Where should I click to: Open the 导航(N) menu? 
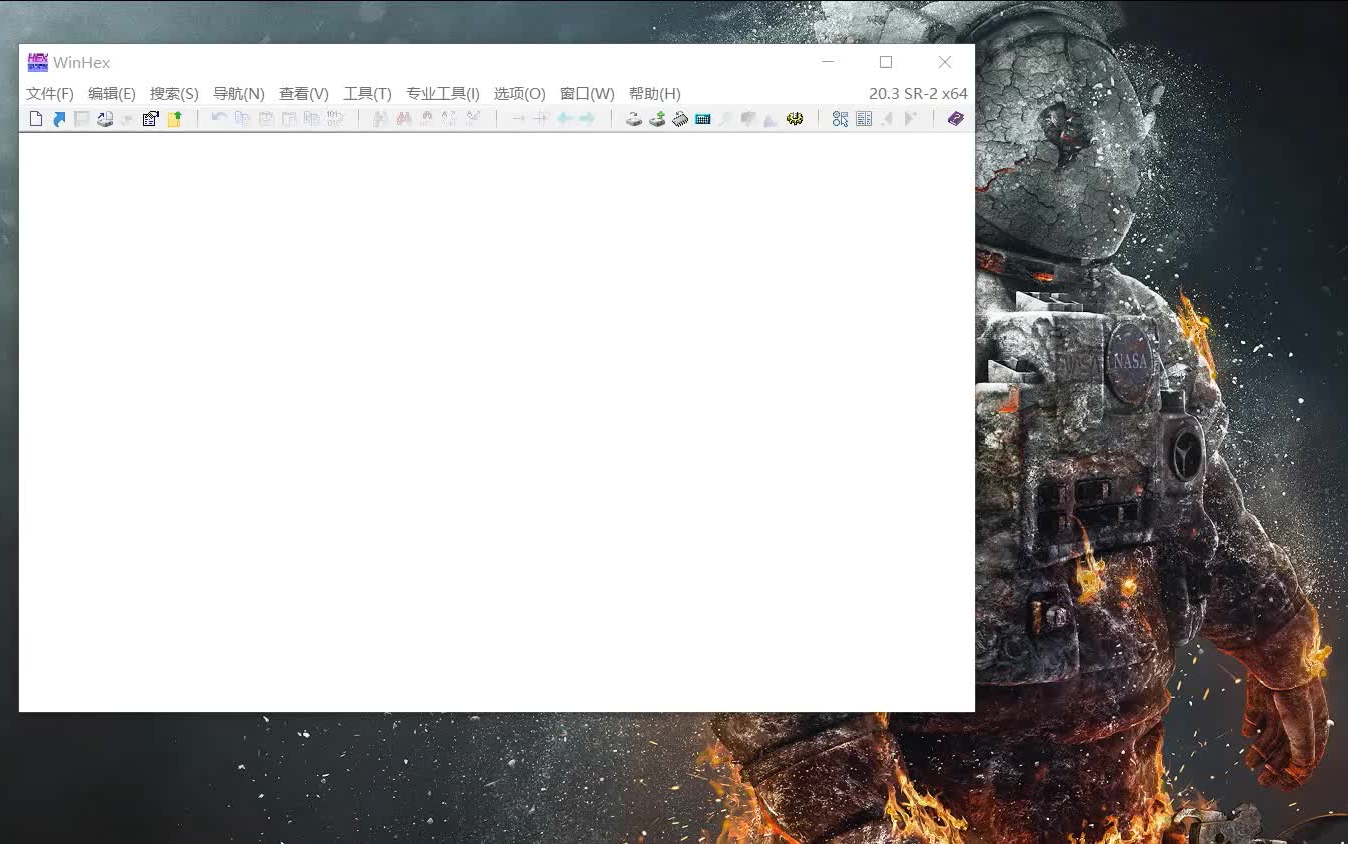click(x=239, y=94)
